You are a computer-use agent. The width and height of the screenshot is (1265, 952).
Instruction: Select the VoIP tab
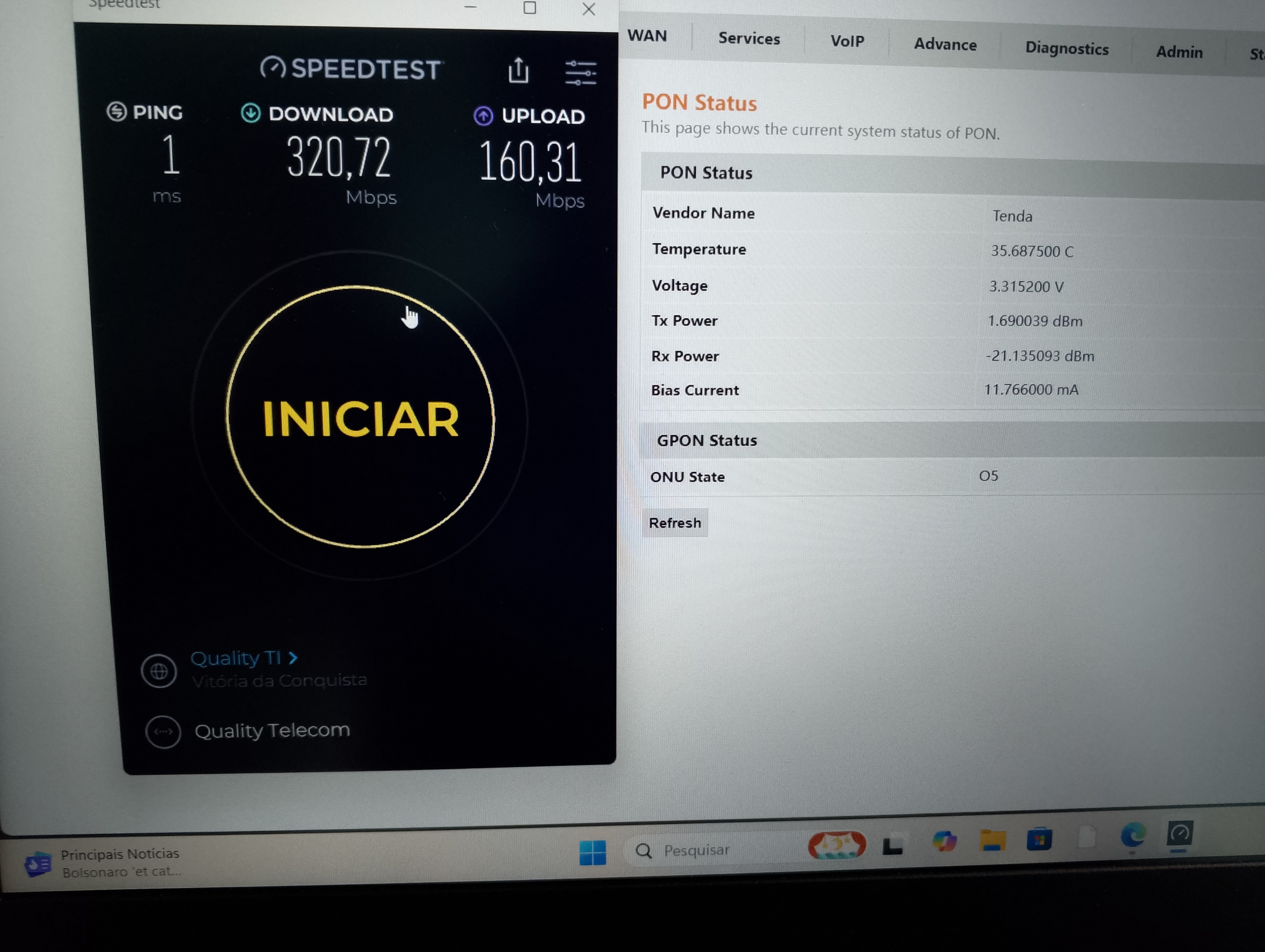click(x=847, y=41)
